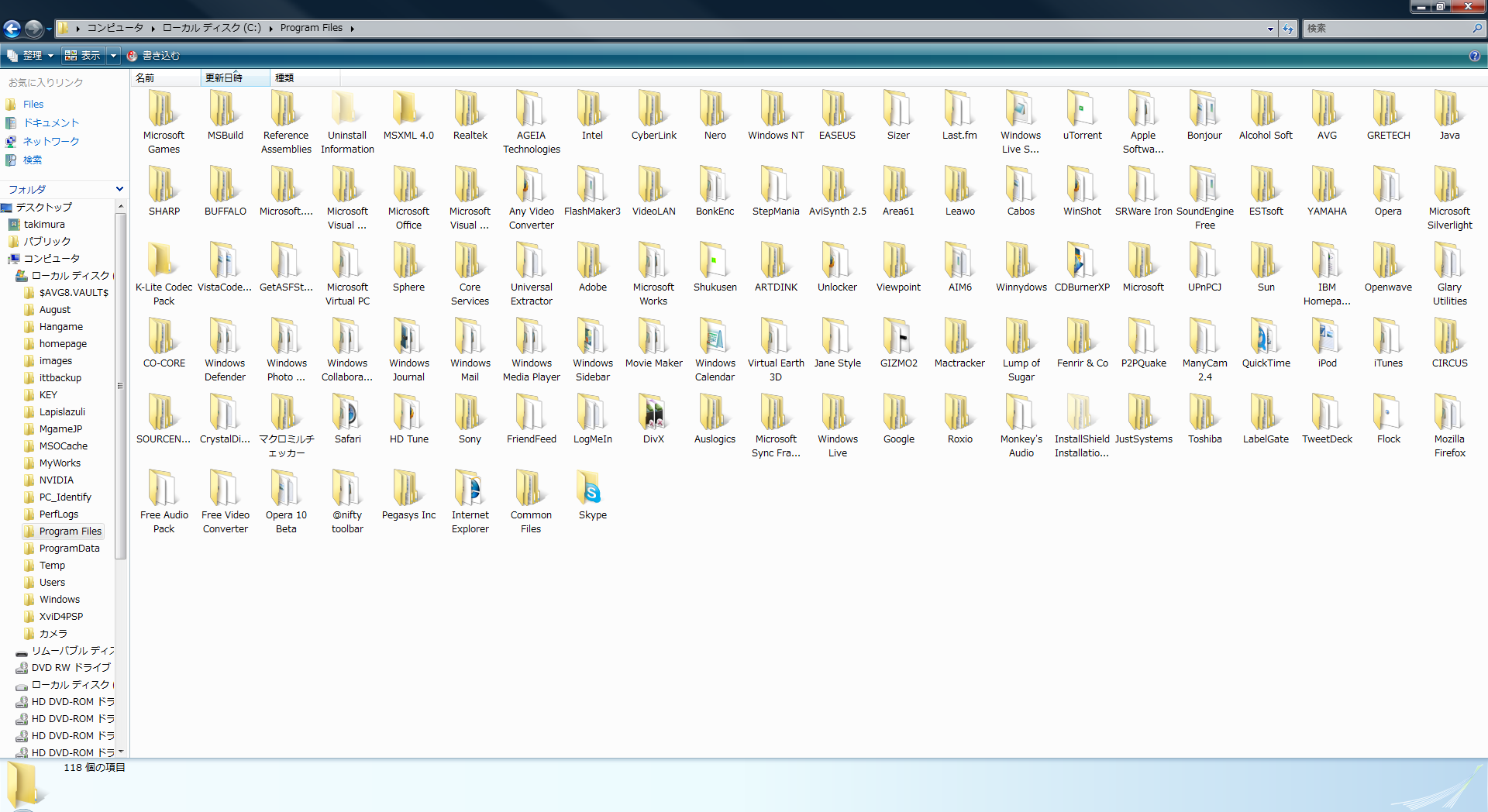The width and height of the screenshot is (1488, 812).
Task: Click the Back navigation button
Action: (x=12, y=29)
